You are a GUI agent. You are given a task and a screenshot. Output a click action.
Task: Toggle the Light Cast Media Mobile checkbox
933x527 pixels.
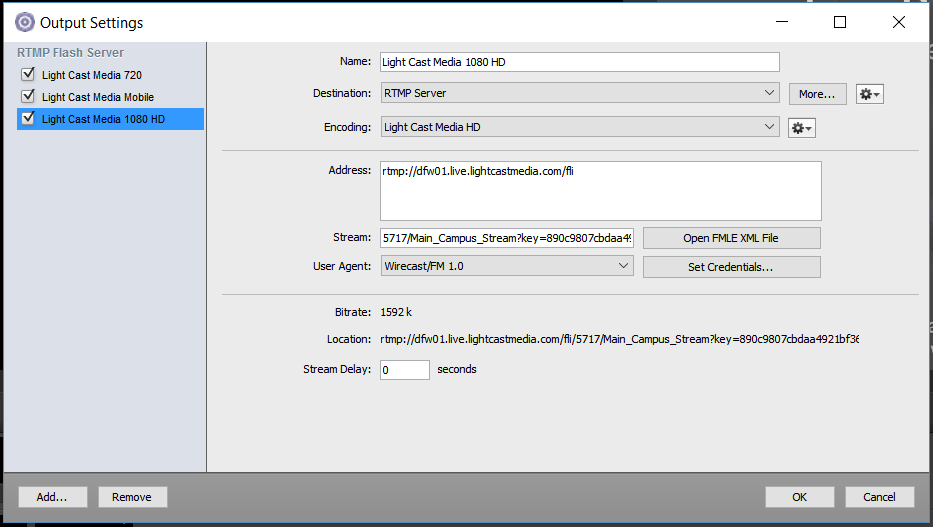click(28, 96)
